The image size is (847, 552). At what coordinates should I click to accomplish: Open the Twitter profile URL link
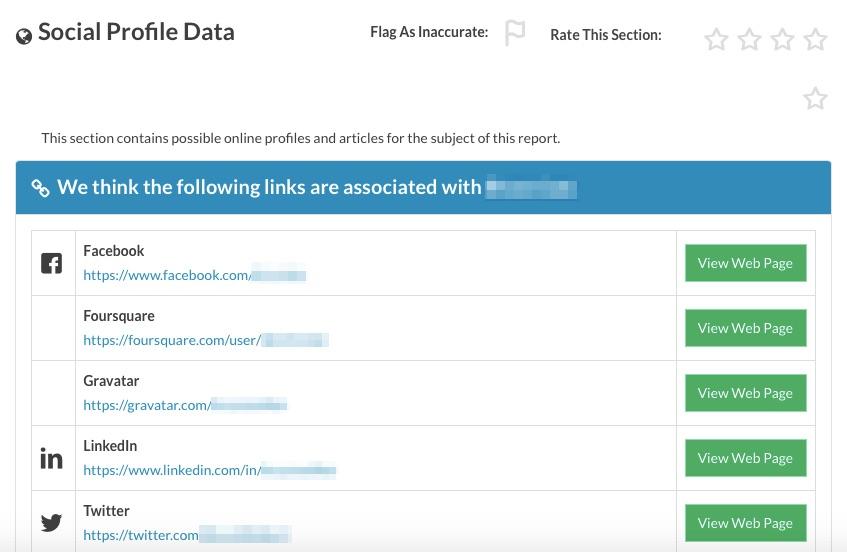click(x=187, y=535)
